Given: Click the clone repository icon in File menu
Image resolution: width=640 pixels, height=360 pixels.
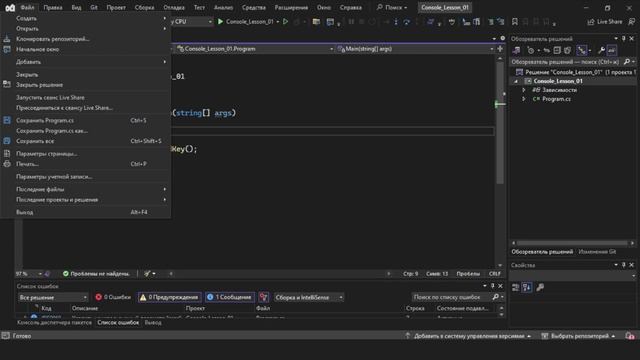Looking at the screenshot, I should point(7,39).
